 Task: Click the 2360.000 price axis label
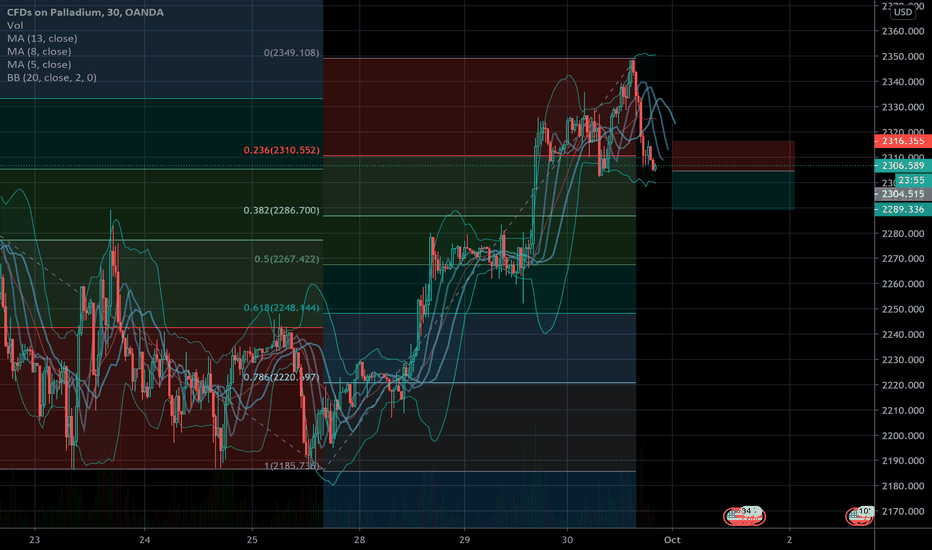tap(903, 31)
